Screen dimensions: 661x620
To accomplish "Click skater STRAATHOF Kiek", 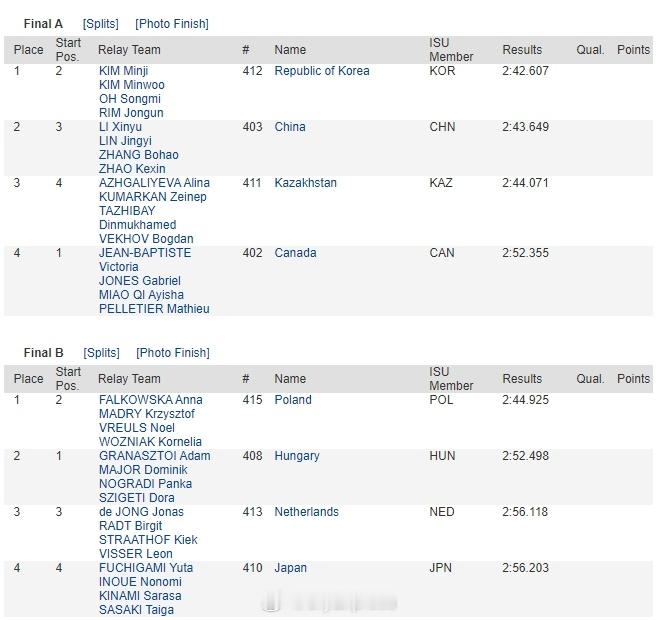I will 148,540.
